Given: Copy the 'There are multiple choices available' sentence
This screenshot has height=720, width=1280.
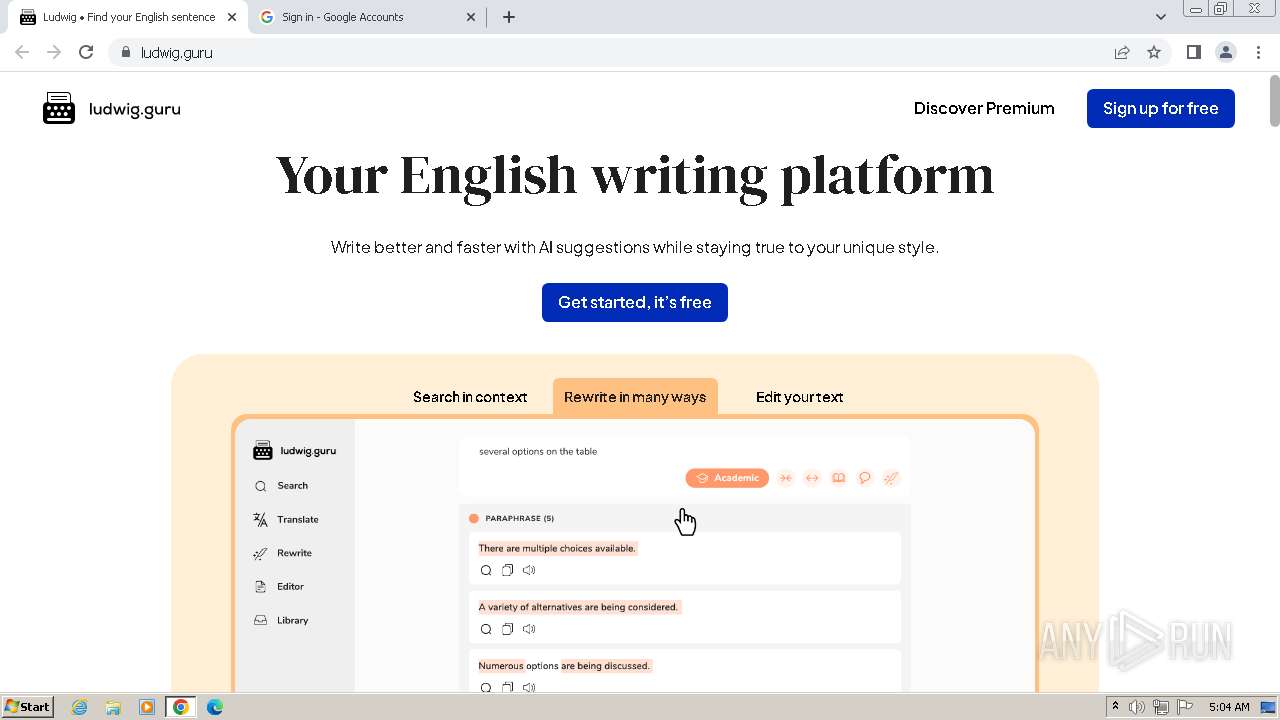Looking at the screenshot, I should [x=507, y=570].
